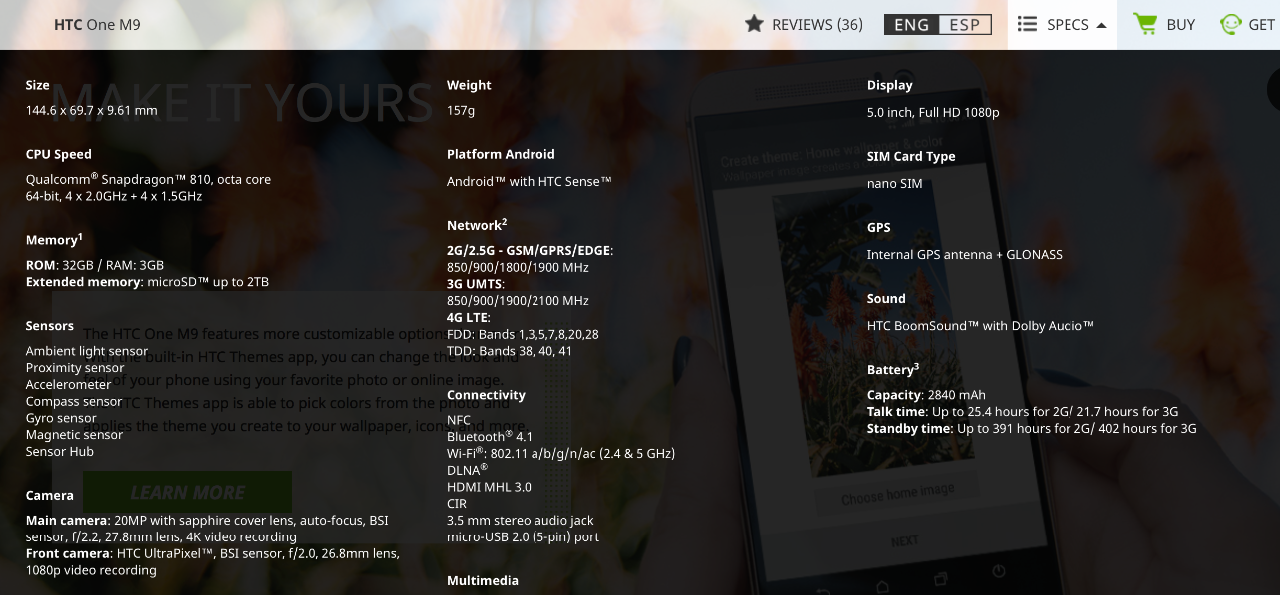Screen dimensions: 1280x595
Task: Click the Standby time line
Action: click(1032, 428)
